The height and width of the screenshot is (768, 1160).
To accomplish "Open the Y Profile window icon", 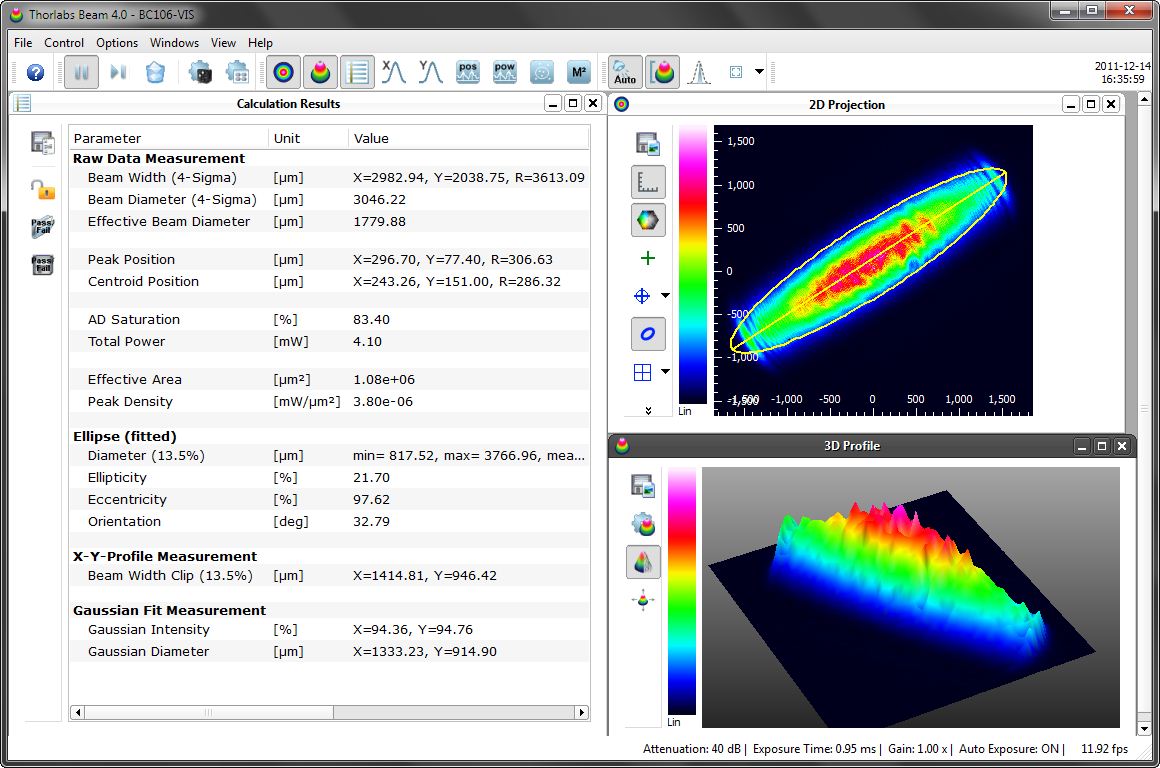I will [430, 72].
